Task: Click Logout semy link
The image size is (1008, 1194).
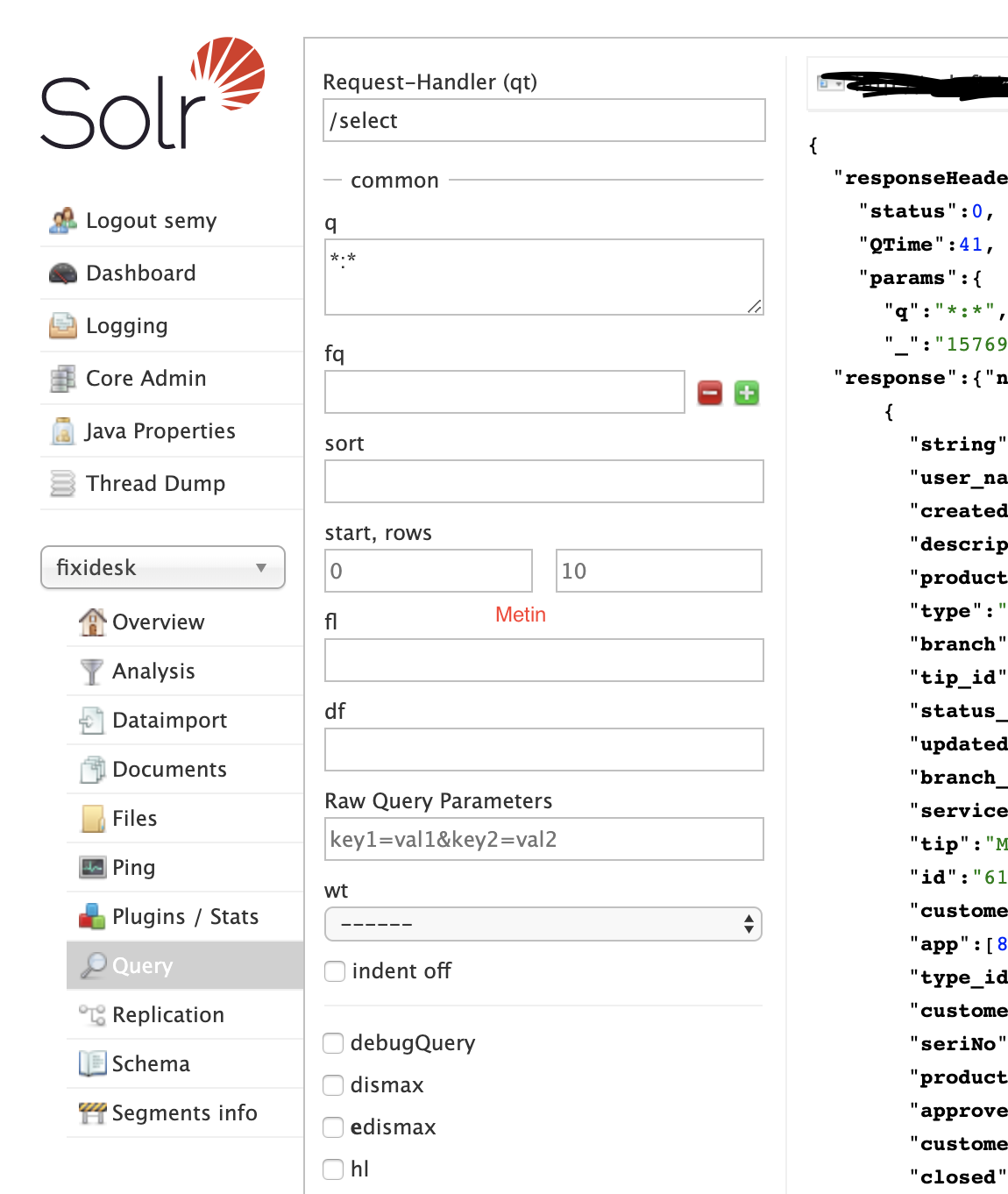Action: (151, 220)
